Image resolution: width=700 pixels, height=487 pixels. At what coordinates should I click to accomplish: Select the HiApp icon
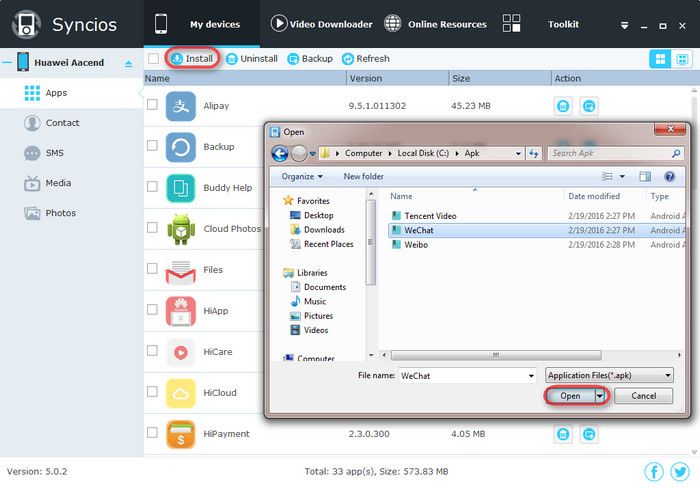180,311
